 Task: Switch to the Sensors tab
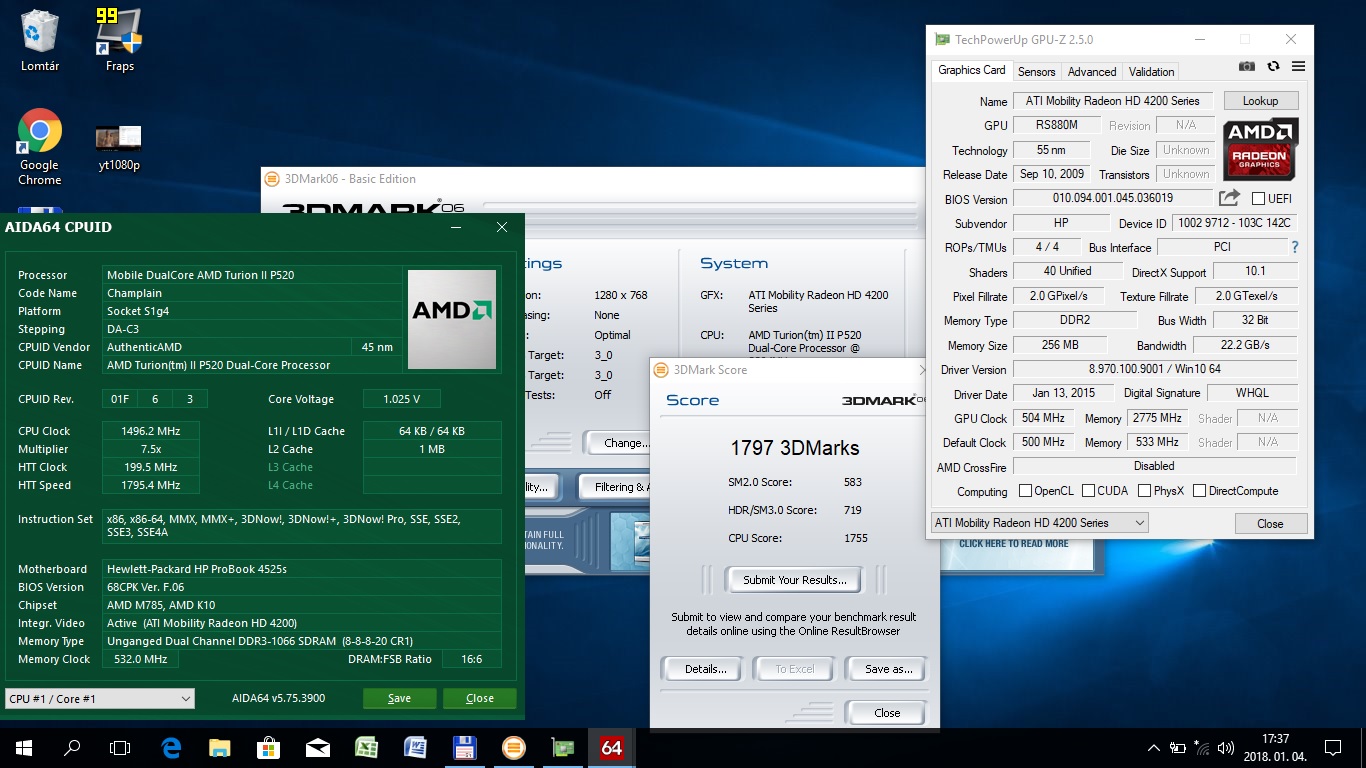(x=1036, y=72)
